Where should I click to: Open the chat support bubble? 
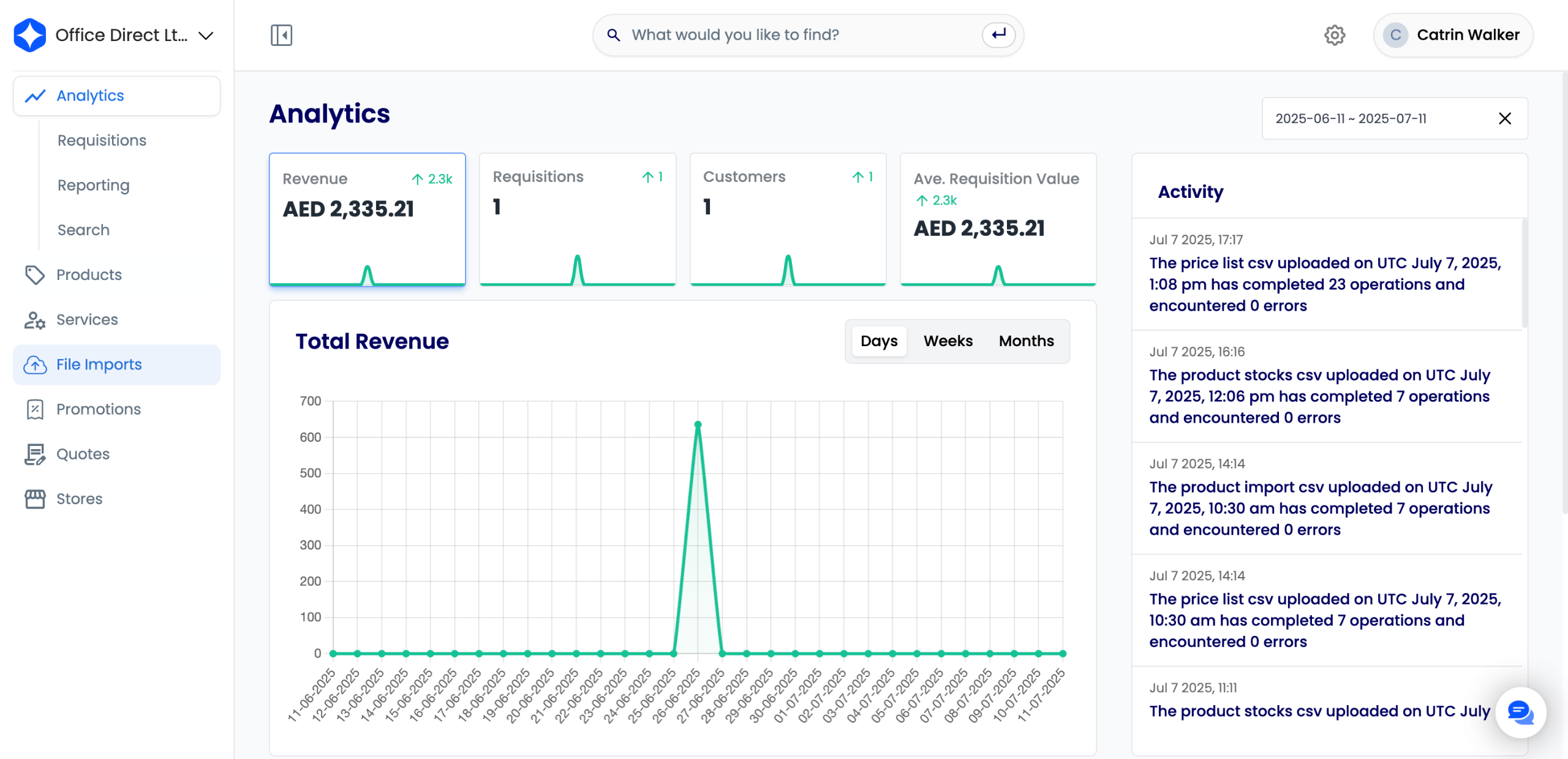point(1520,712)
